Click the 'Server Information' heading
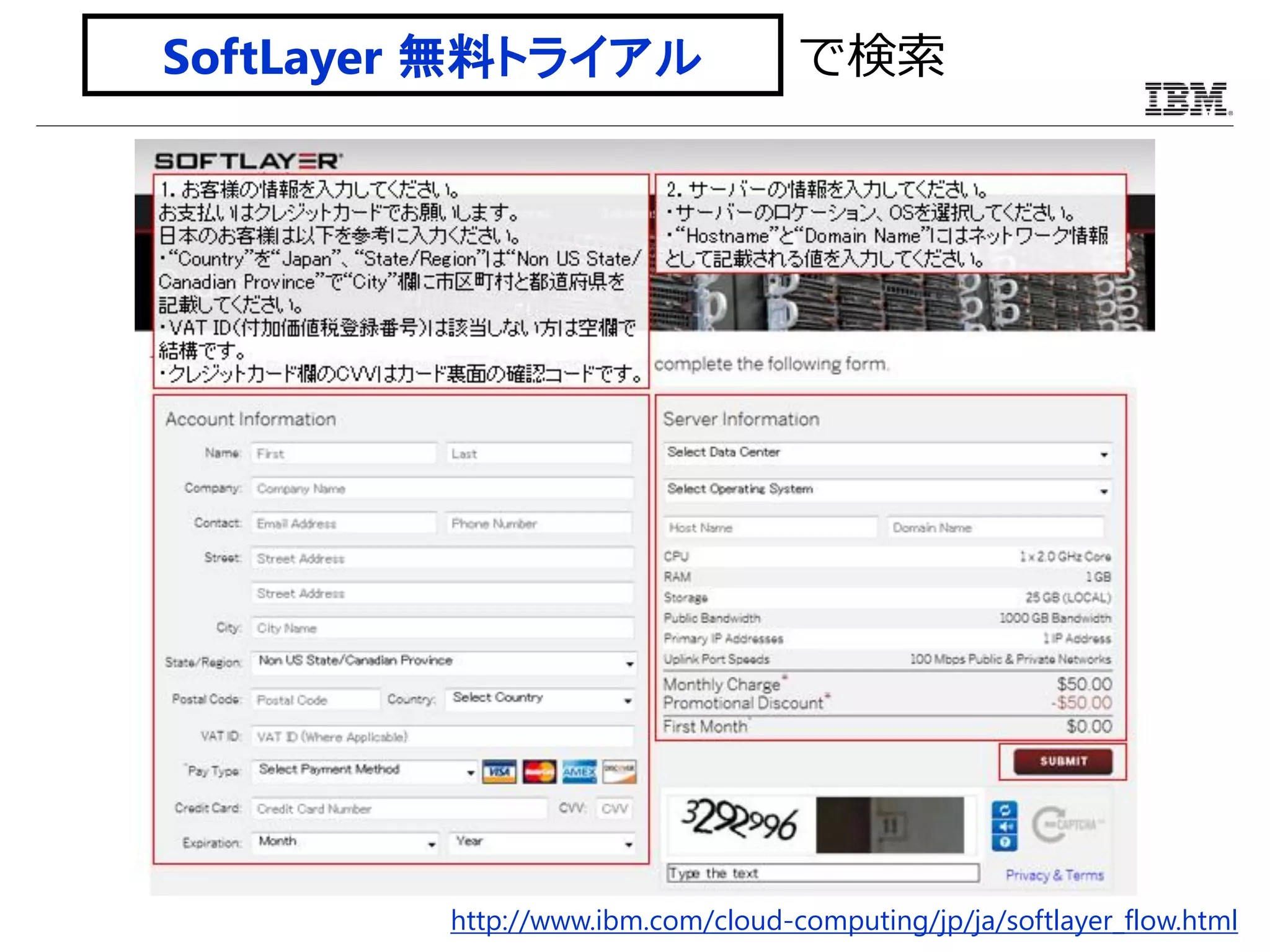Screen dimensions: 1270x952 tap(742, 420)
